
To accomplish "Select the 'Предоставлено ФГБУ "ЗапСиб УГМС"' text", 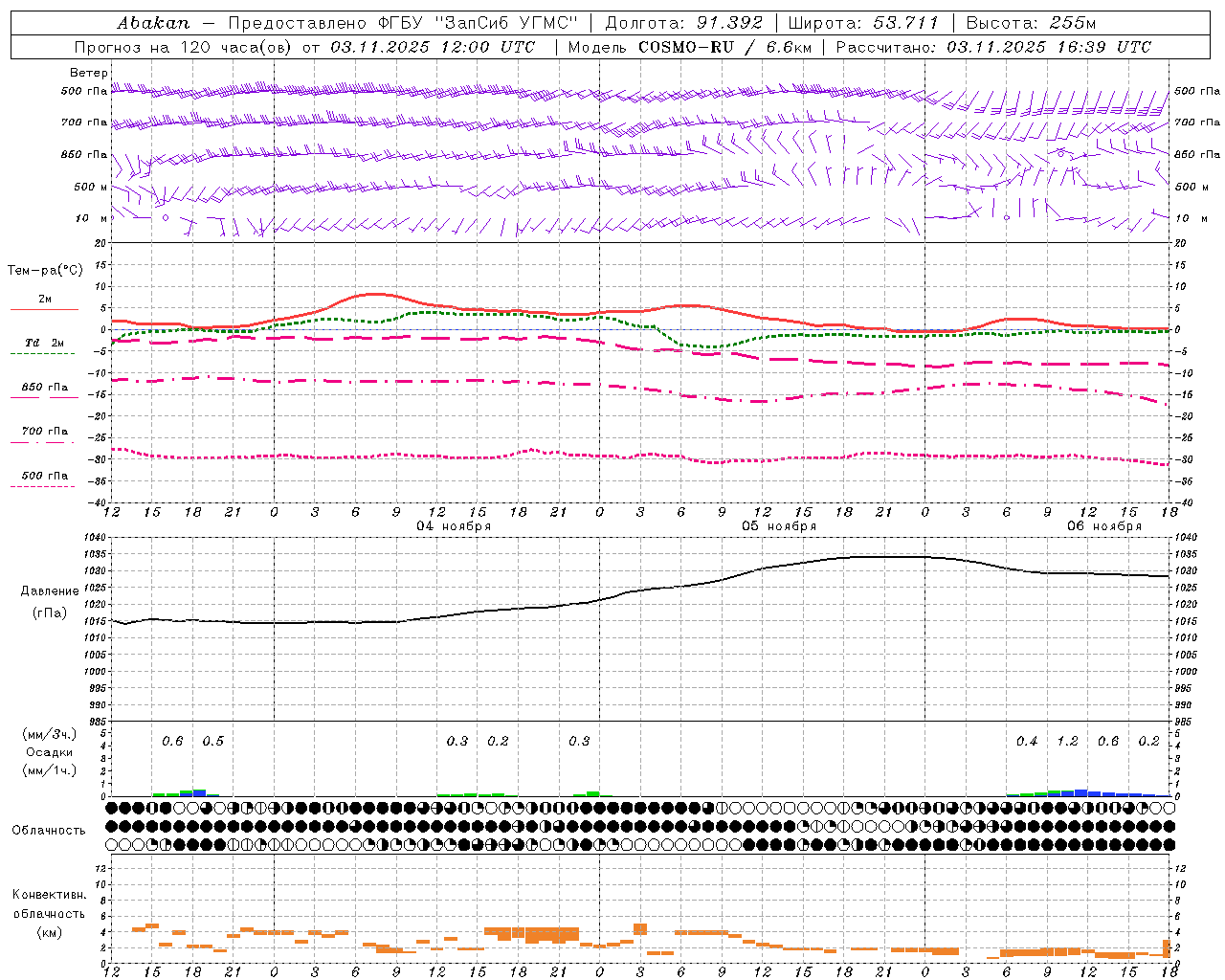I will [x=402, y=23].
